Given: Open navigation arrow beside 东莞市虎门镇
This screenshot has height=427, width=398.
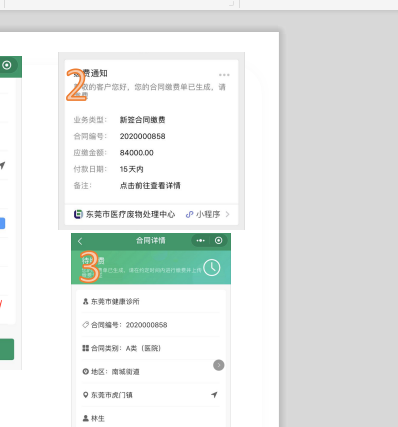Looking at the screenshot, I should 214,395.
